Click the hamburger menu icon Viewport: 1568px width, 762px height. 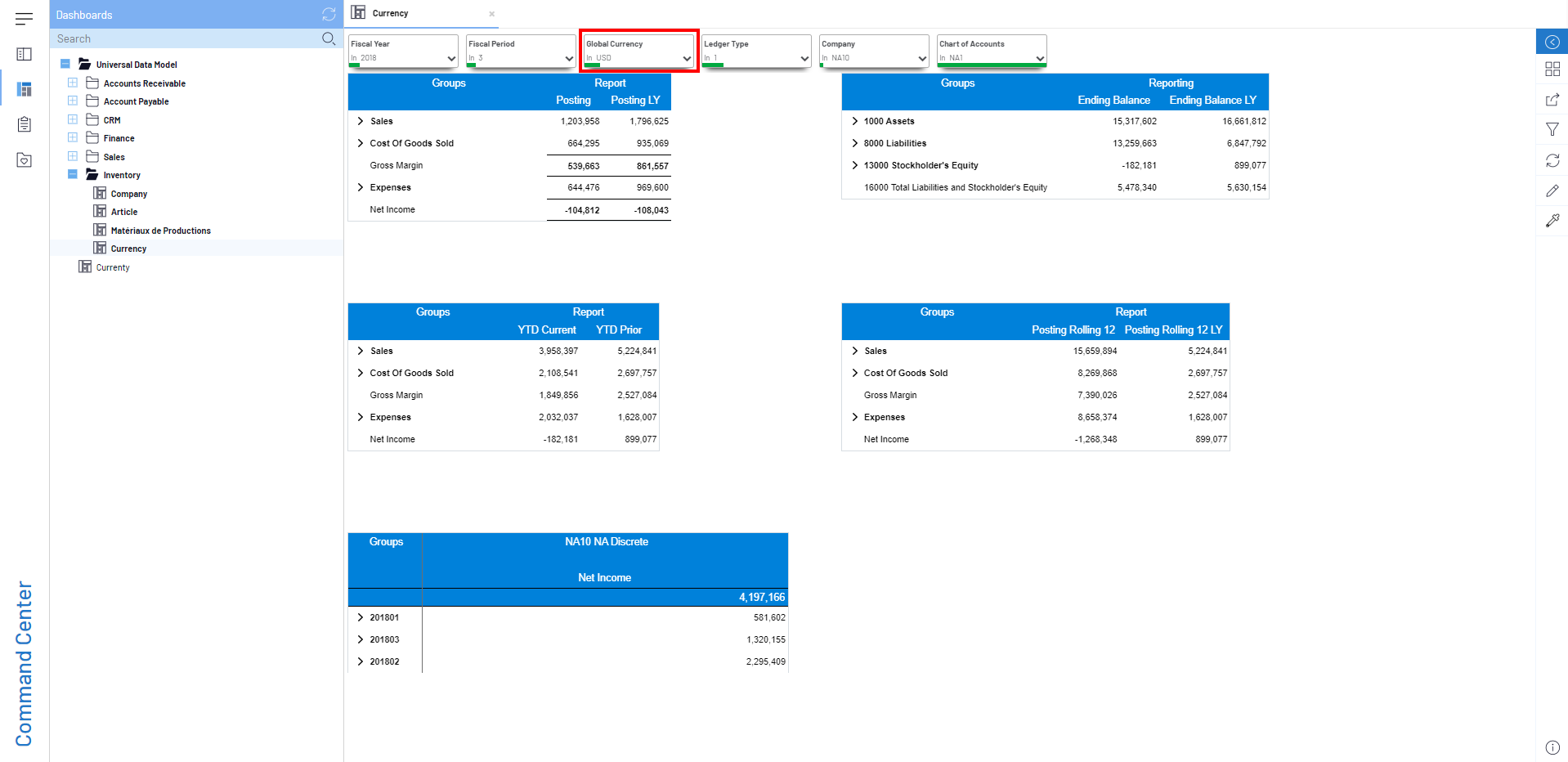[24, 18]
